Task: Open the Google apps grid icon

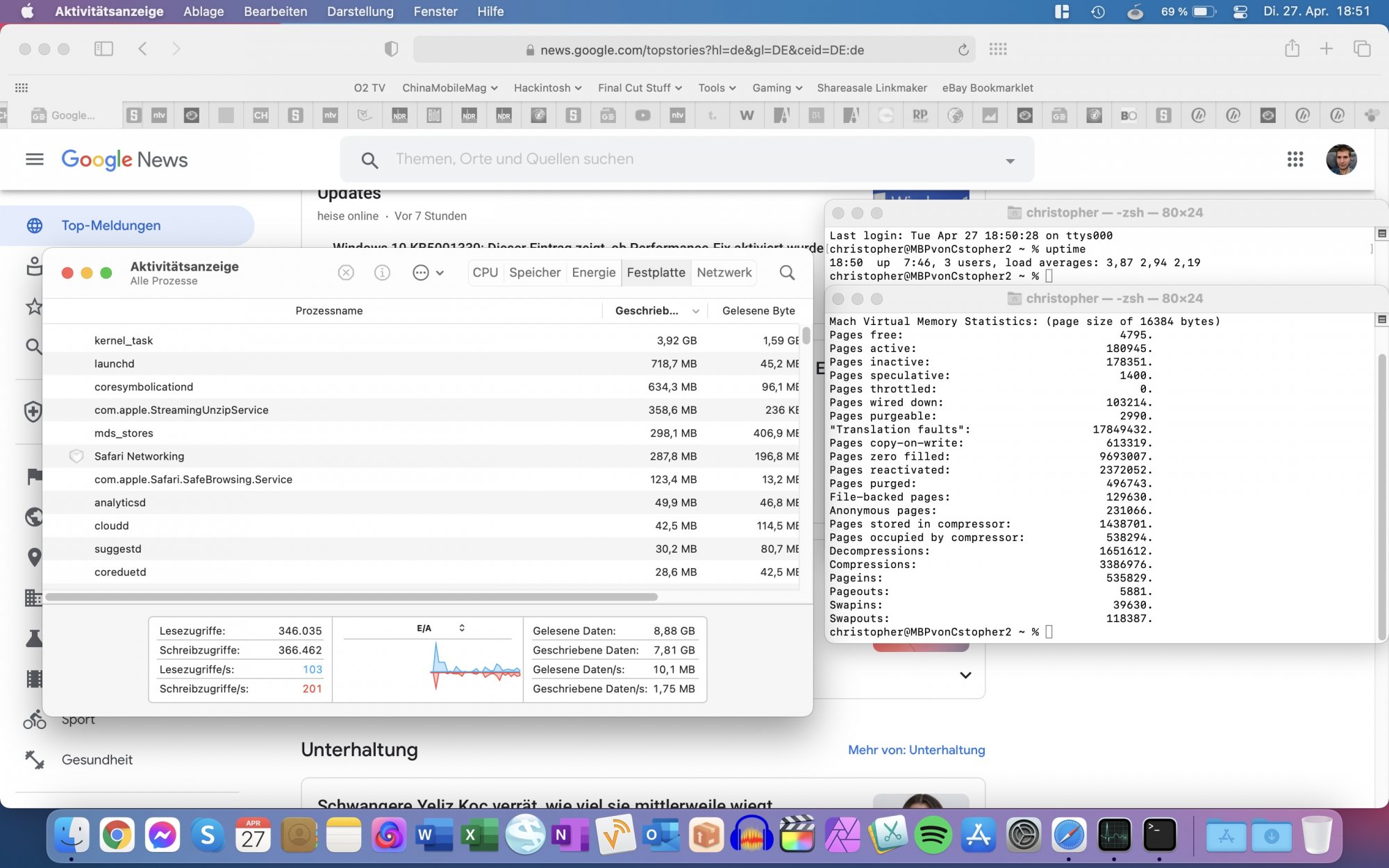Action: (1295, 160)
